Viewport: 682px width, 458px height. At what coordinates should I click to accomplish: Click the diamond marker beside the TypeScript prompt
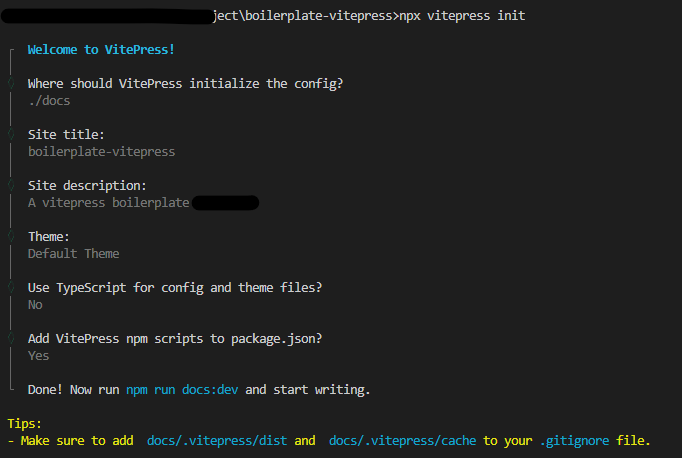tap(11, 287)
